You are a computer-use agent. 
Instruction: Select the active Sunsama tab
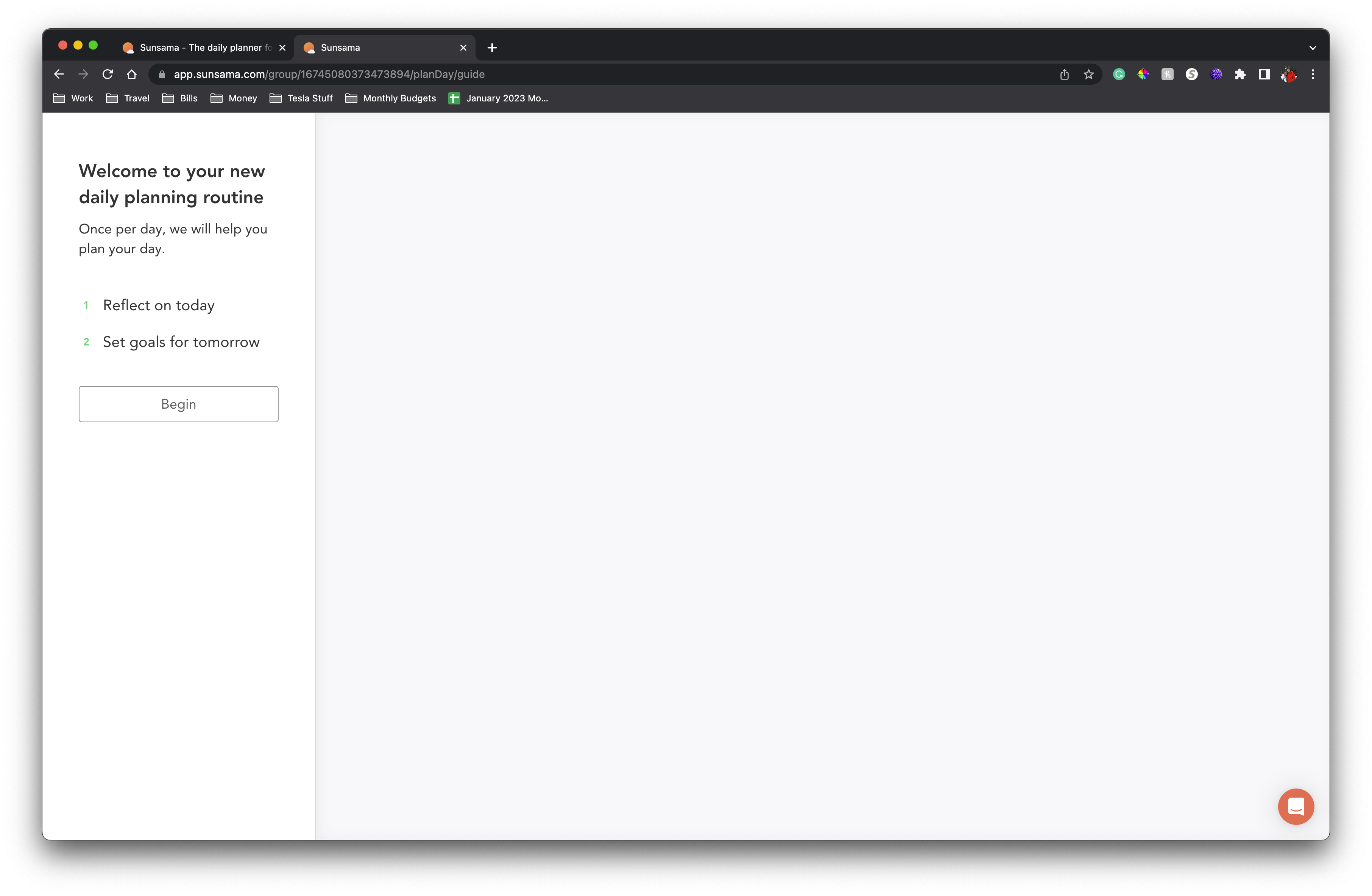point(380,48)
